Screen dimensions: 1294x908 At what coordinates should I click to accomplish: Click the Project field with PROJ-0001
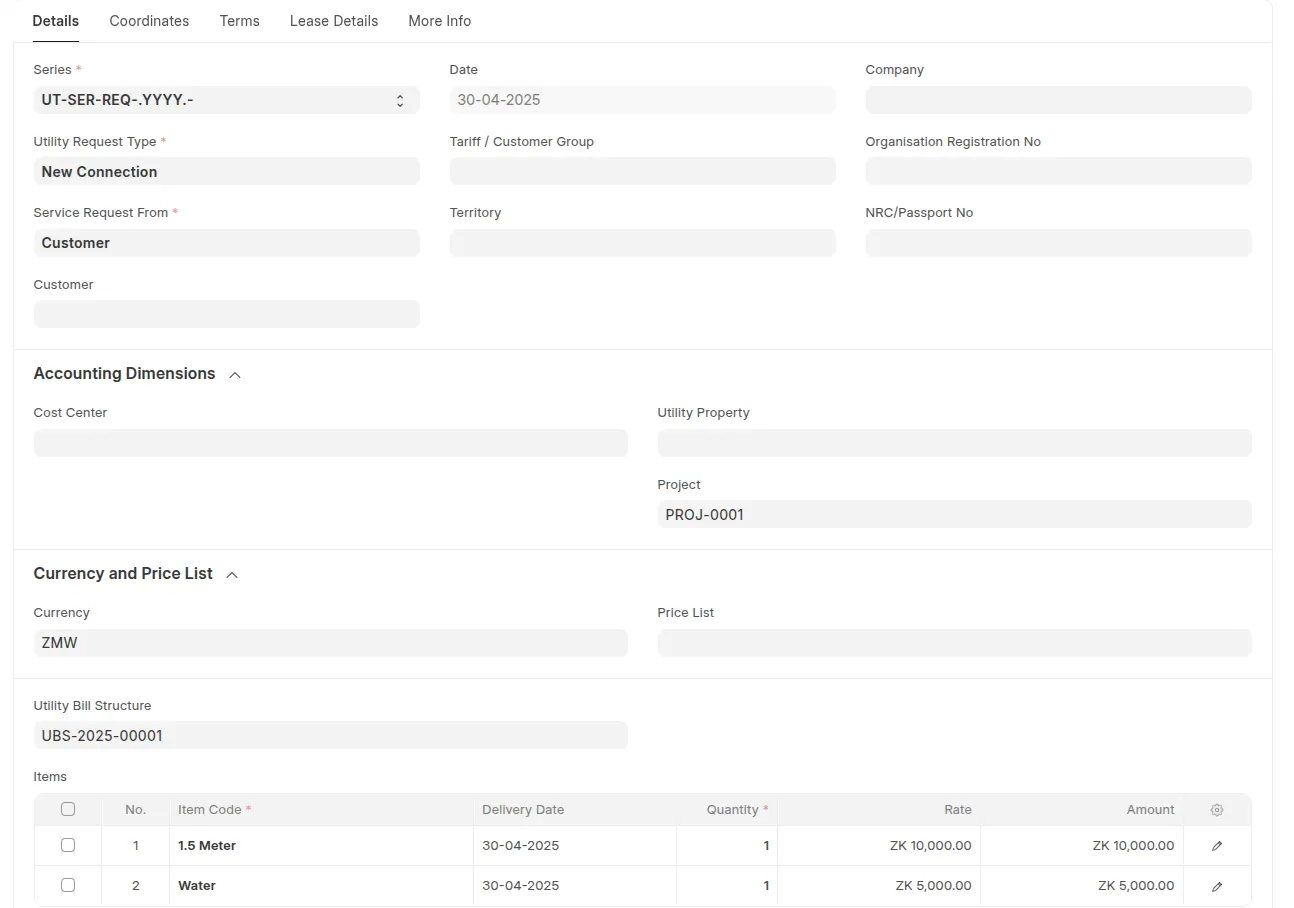(954, 514)
